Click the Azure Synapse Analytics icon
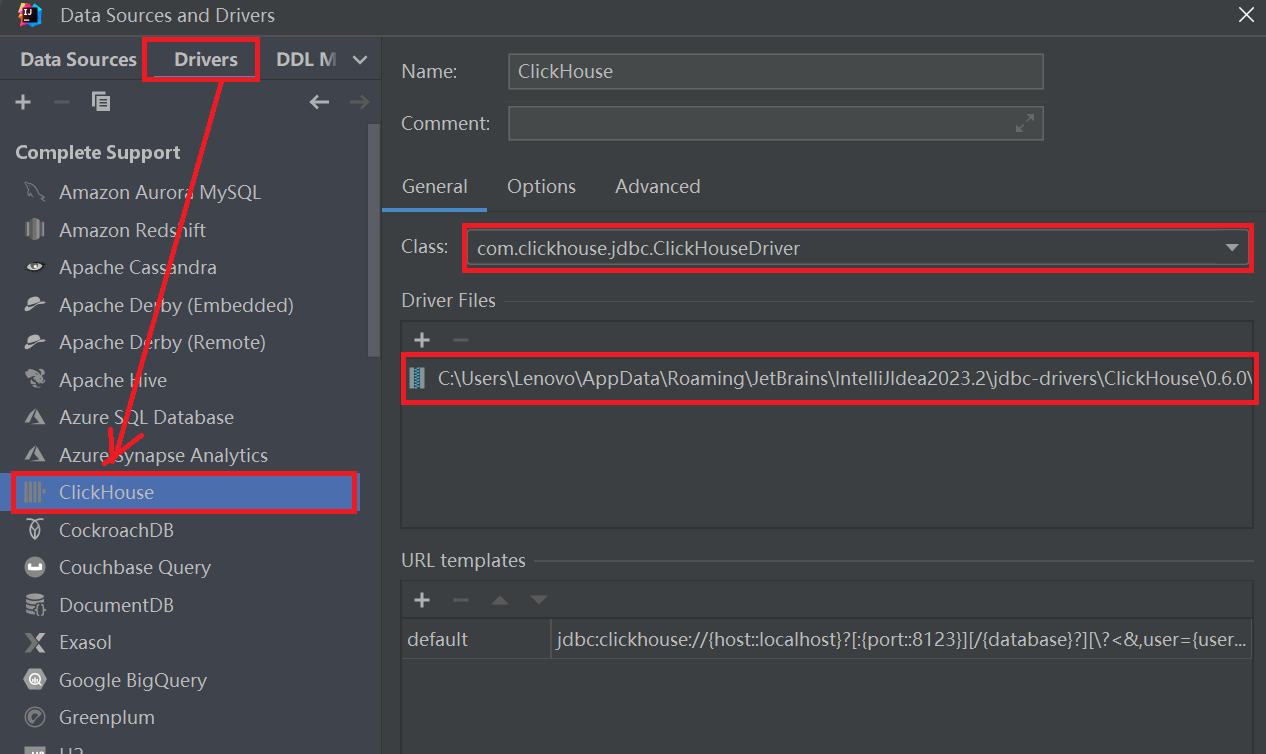This screenshot has height=754, width=1266. tap(35, 455)
